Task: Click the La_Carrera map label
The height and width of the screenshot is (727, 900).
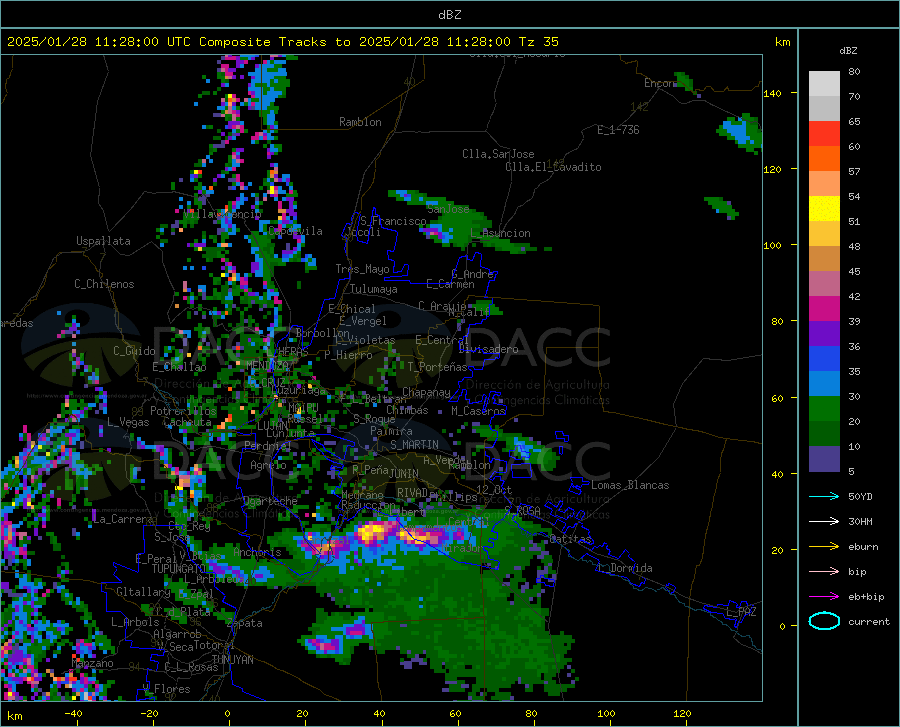Action: tap(123, 519)
